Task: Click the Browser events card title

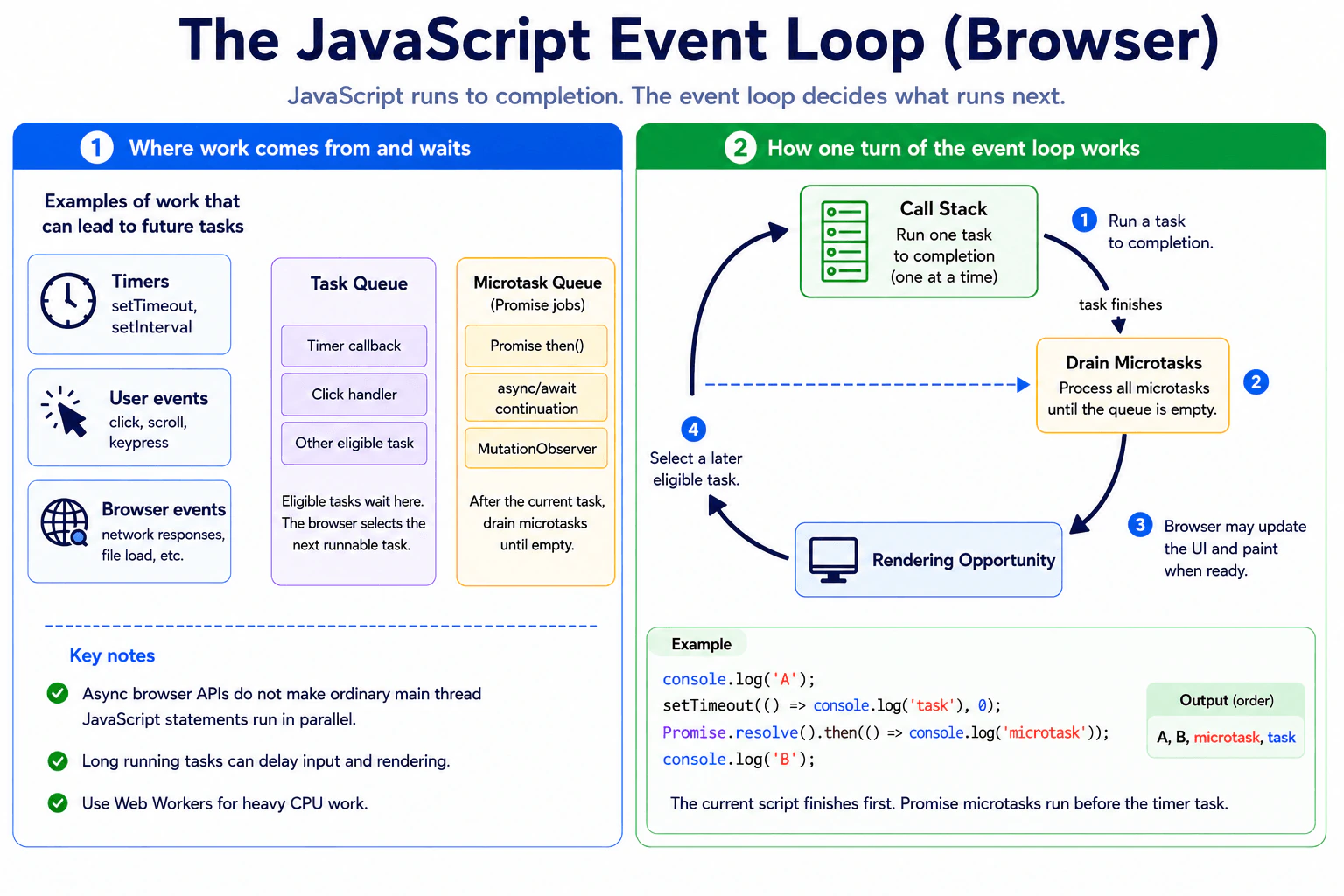Action: [x=164, y=509]
